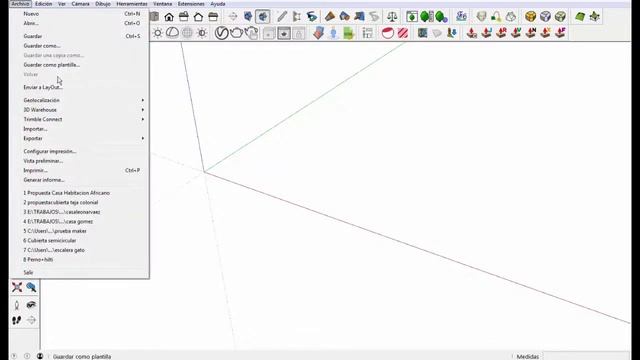This screenshot has width=640, height=360.
Task: Click the blue person figure icon
Action: click(333, 33)
